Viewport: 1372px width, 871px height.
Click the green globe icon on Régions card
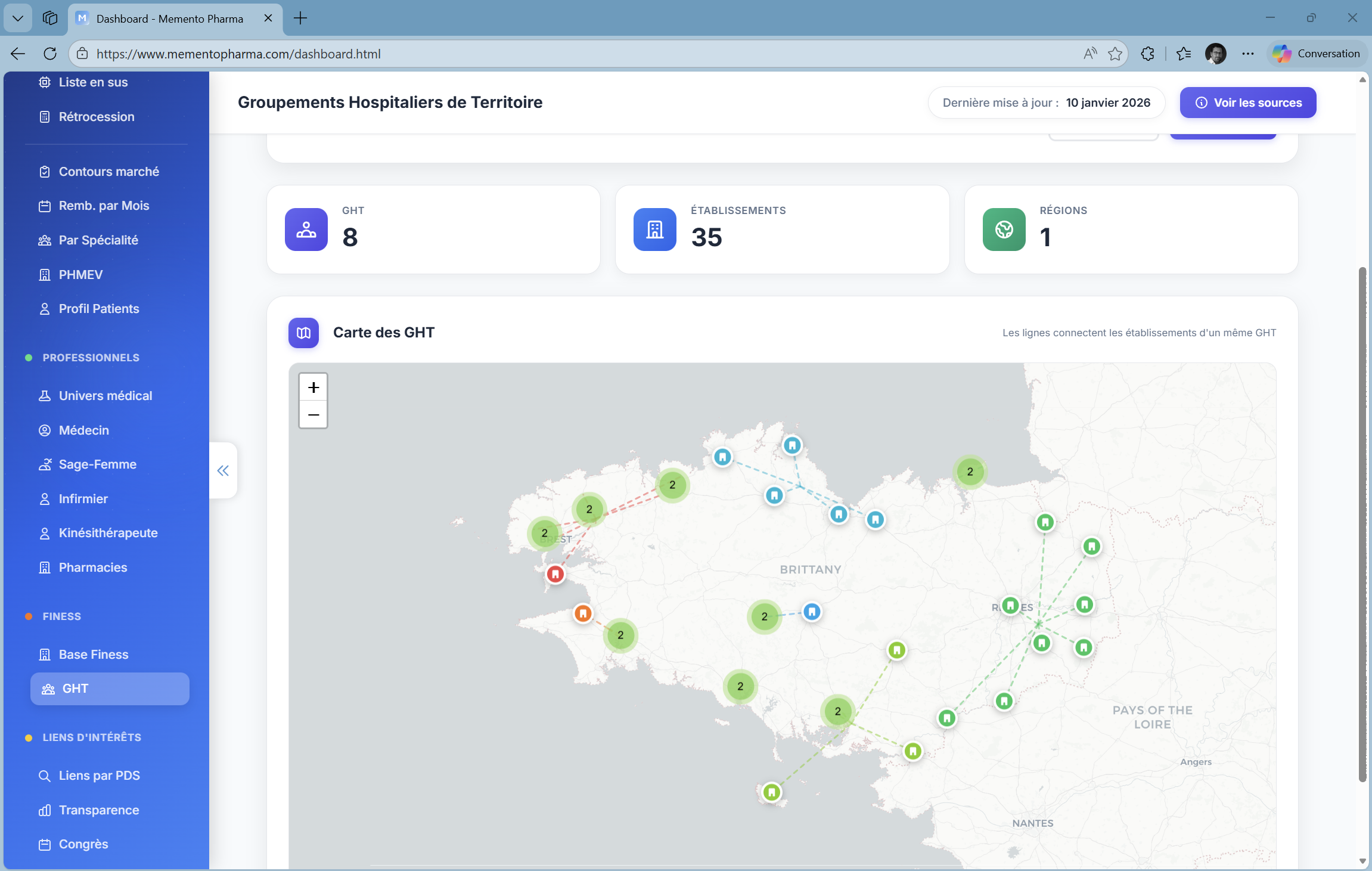click(x=1003, y=230)
